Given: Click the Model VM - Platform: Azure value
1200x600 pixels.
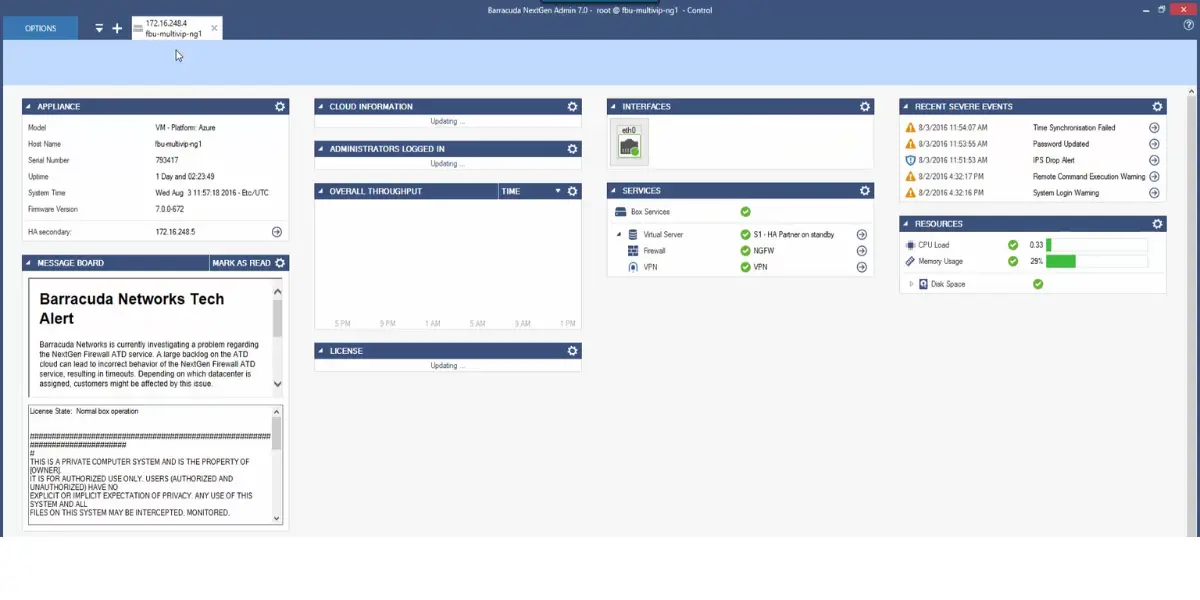Looking at the screenshot, I should [x=185, y=128].
